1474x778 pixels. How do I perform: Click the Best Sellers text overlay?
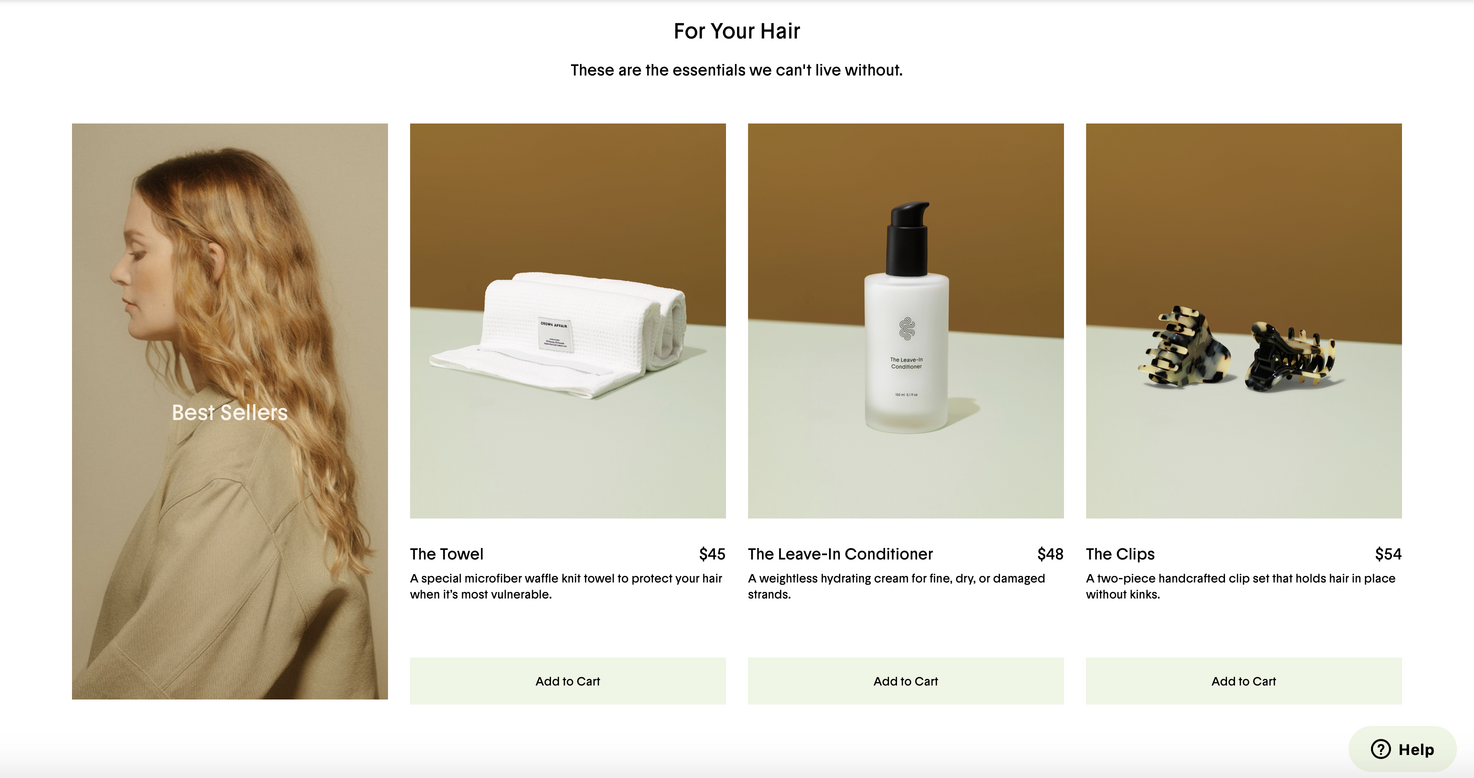(x=230, y=412)
